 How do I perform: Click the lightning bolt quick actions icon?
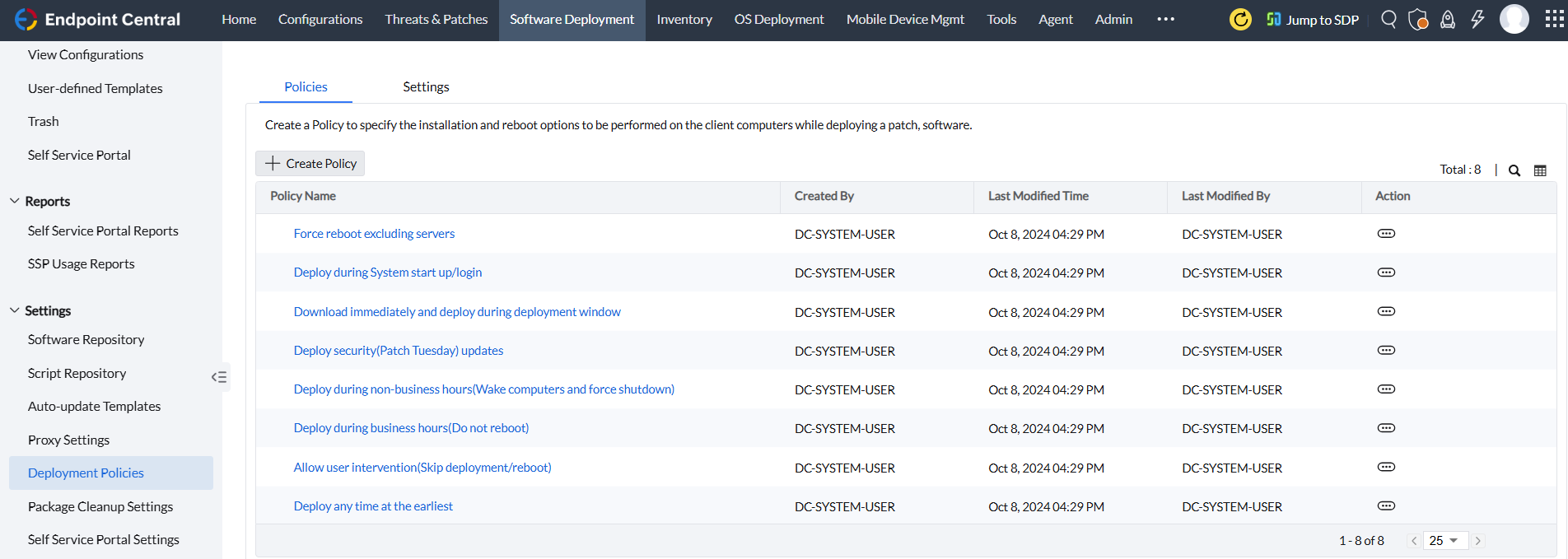(x=1477, y=19)
